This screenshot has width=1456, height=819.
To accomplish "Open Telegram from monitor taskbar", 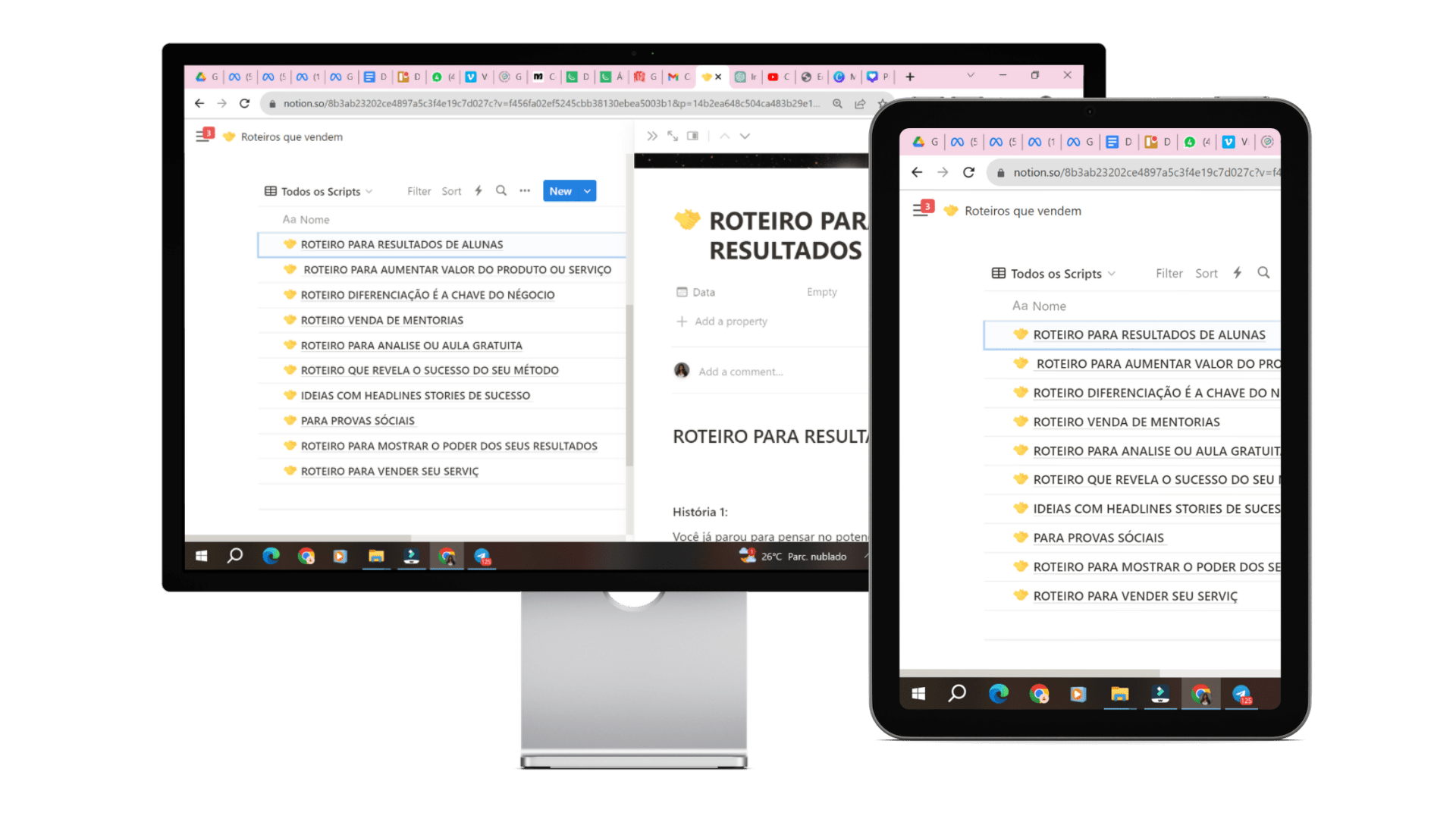I will coord(482,557).
